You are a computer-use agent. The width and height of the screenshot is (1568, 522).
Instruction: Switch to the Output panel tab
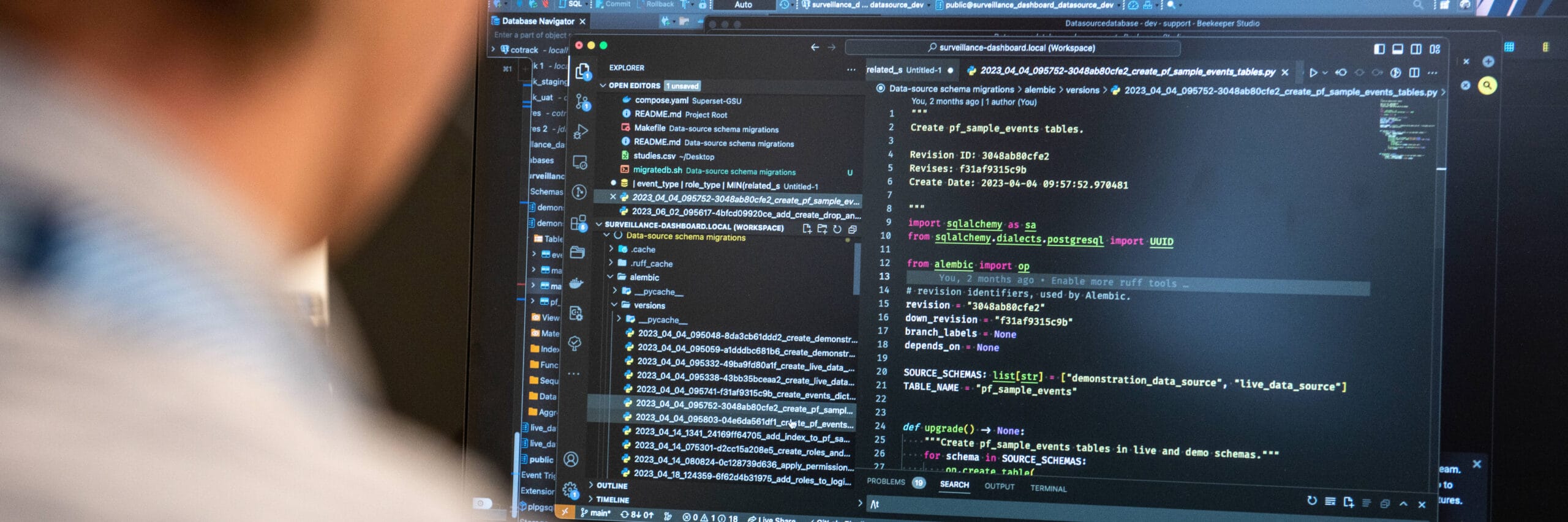click(x=1000, y=487)
